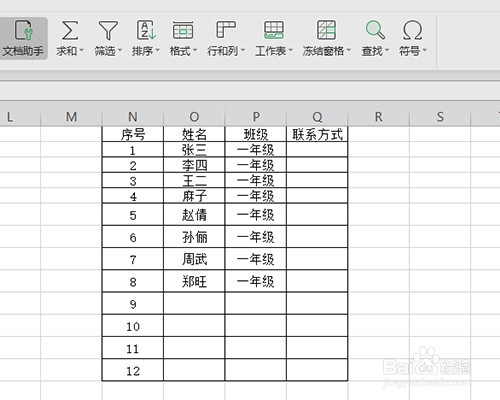The height and width of the screenshot is (400, 500).
Task: Select the 姓名 header cell
Action: 194,134
